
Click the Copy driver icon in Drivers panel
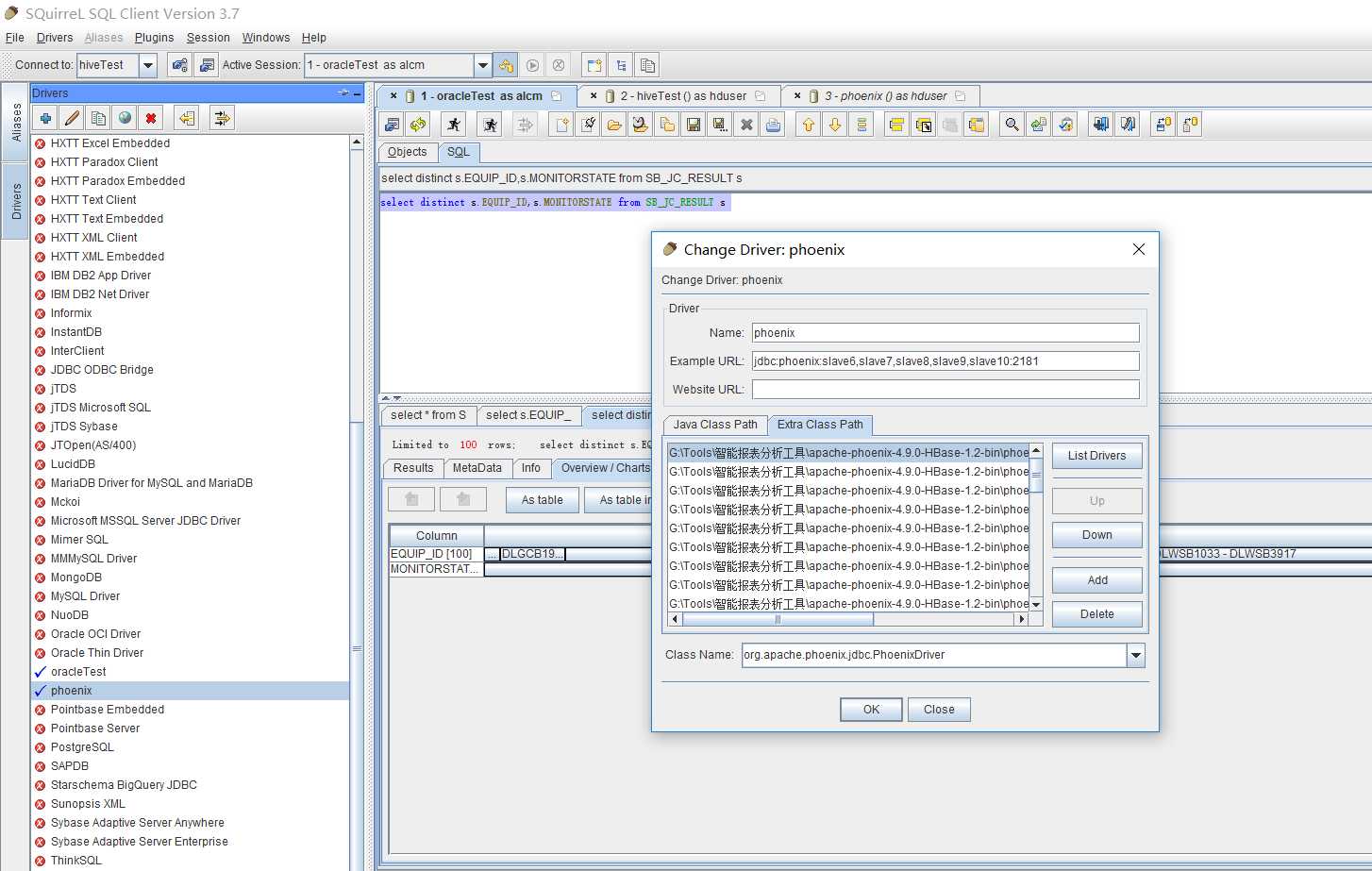[x=98, y=118]
